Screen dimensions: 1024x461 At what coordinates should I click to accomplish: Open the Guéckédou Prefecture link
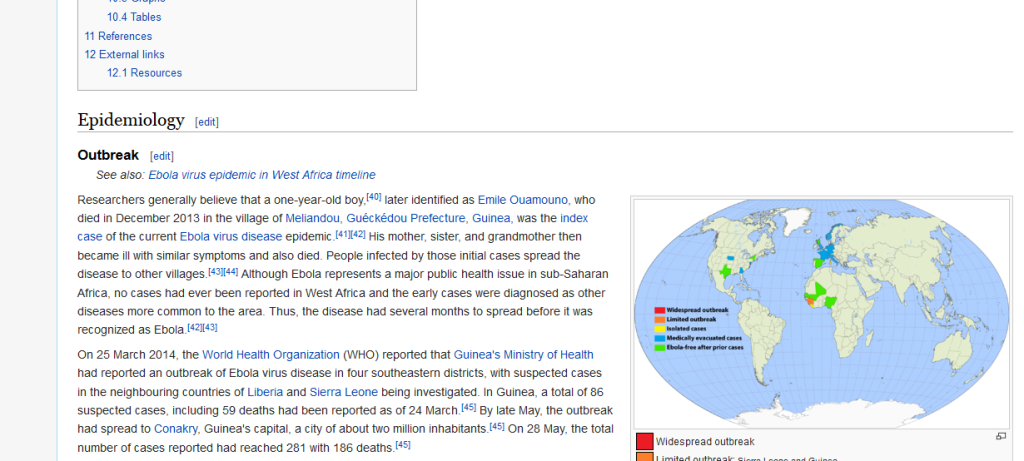(x=406, y=218)
